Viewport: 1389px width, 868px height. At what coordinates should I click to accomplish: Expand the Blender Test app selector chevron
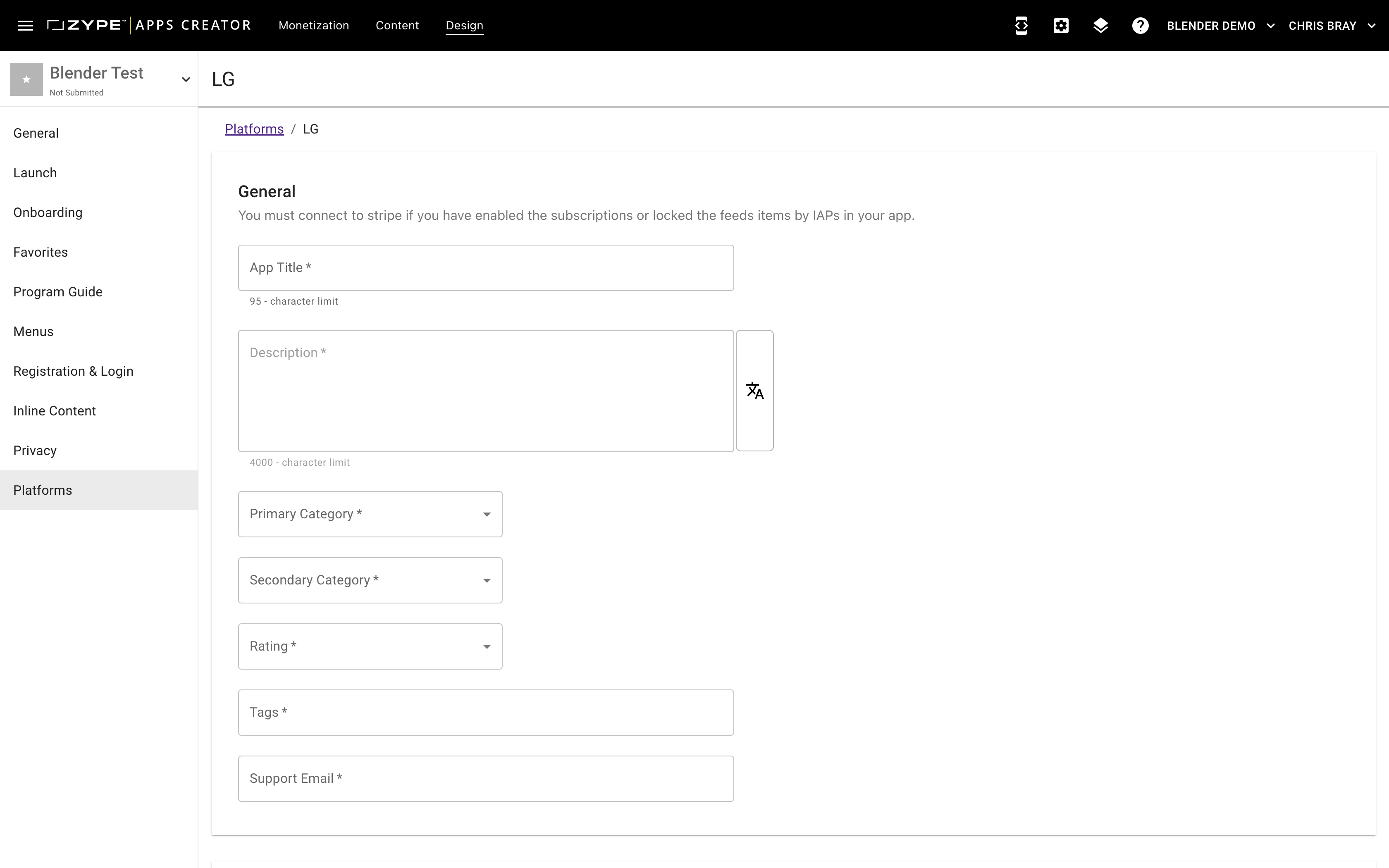[185, 79]
